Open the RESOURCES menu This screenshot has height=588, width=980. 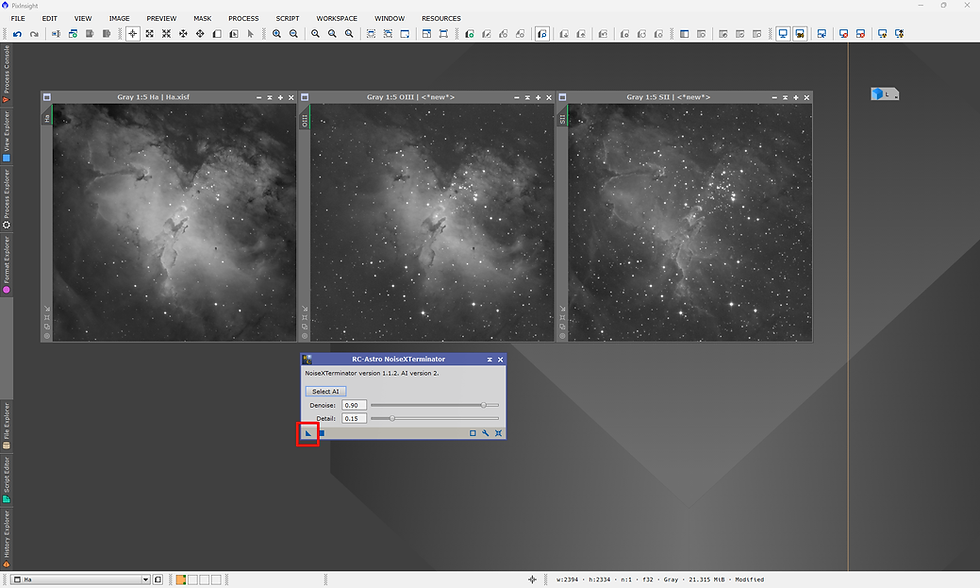pos(441,19)
